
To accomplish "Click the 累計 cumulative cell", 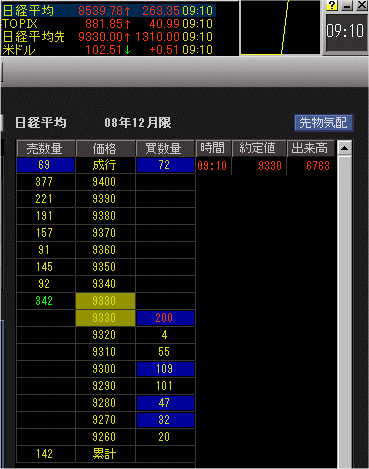I will [105, 454].
